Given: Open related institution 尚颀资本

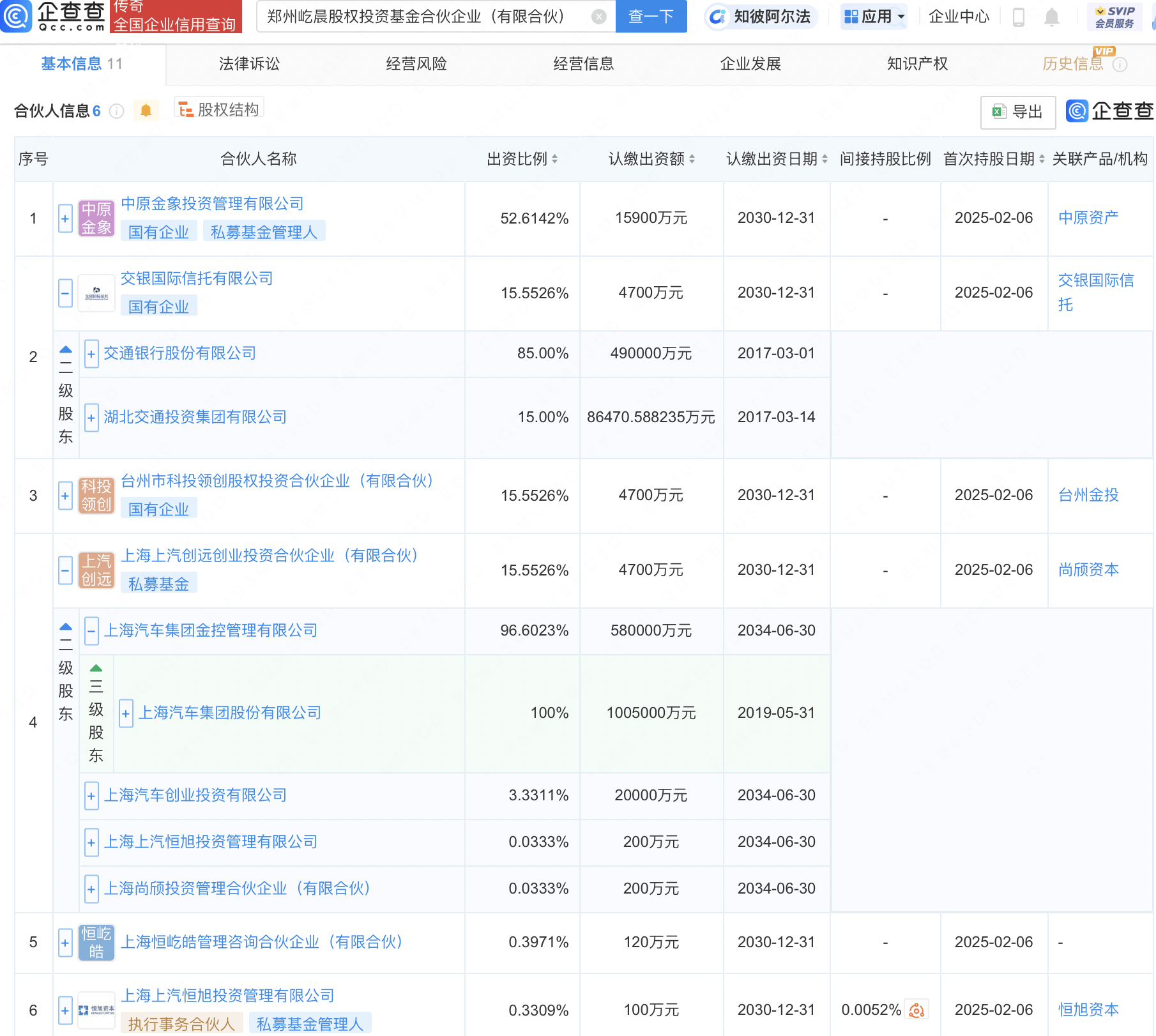Looking at the screenshot, I should pyautogui.click(x=1088, y=570).
